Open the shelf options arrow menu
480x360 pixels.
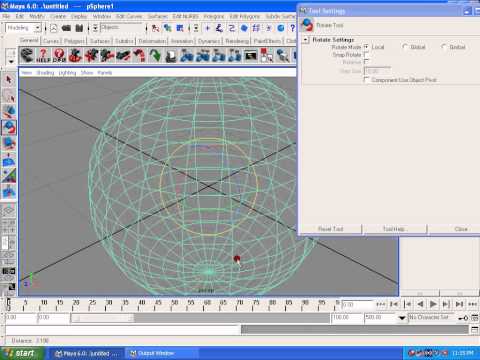point(11,61)
